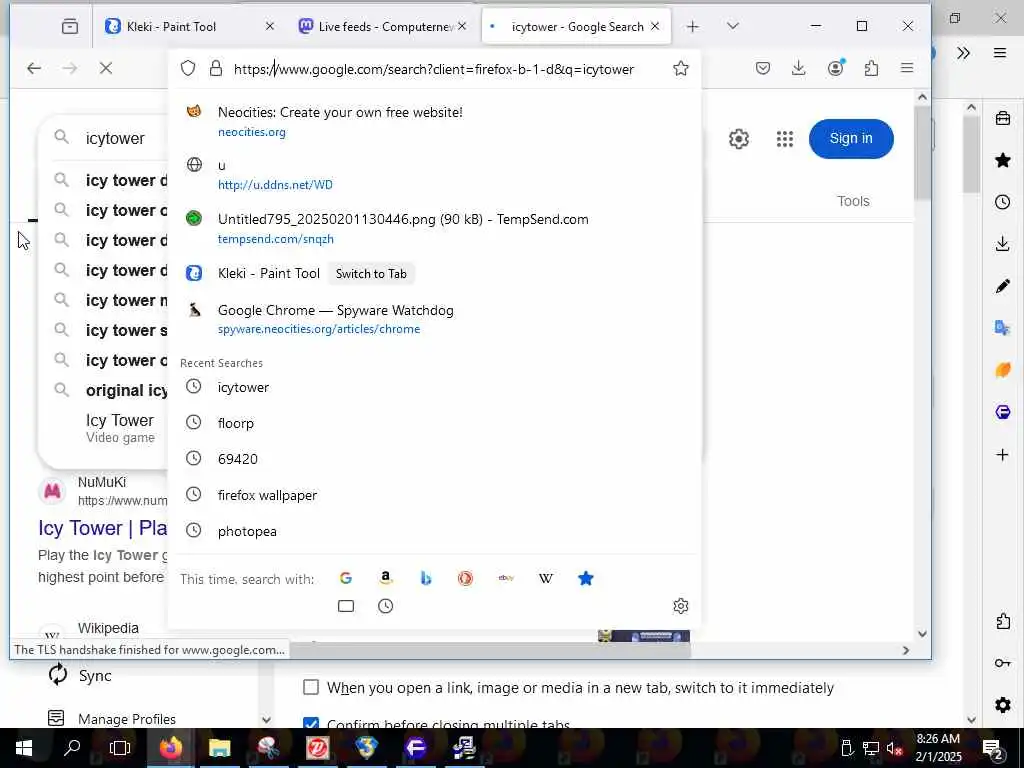Open a new tab with plus button

click(x=692, y=26)
